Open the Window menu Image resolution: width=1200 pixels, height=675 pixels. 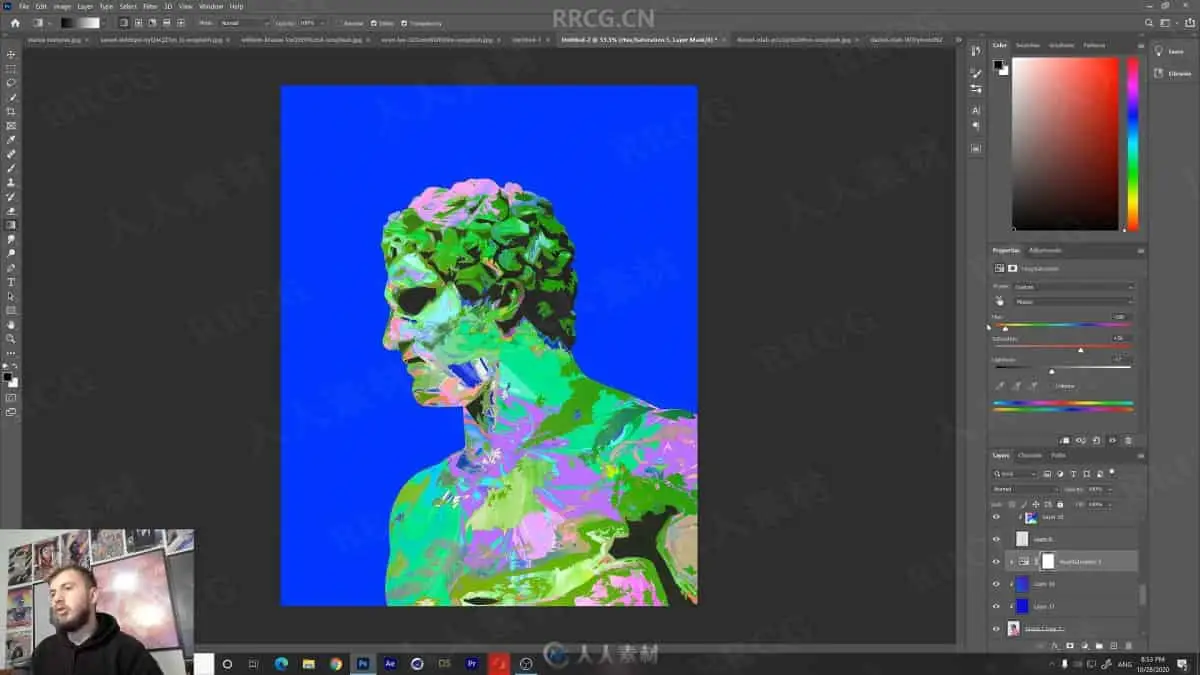tap(211, 6)
